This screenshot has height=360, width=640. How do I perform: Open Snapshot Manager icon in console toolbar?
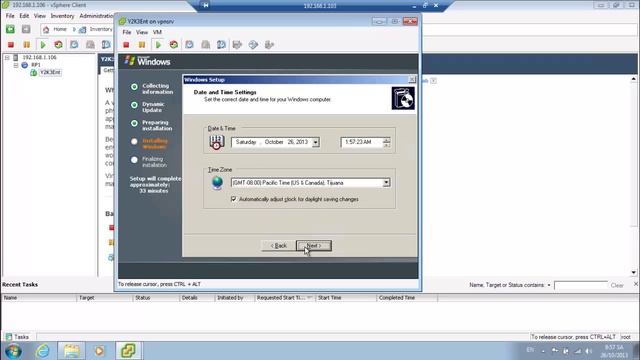coord(221,45)
